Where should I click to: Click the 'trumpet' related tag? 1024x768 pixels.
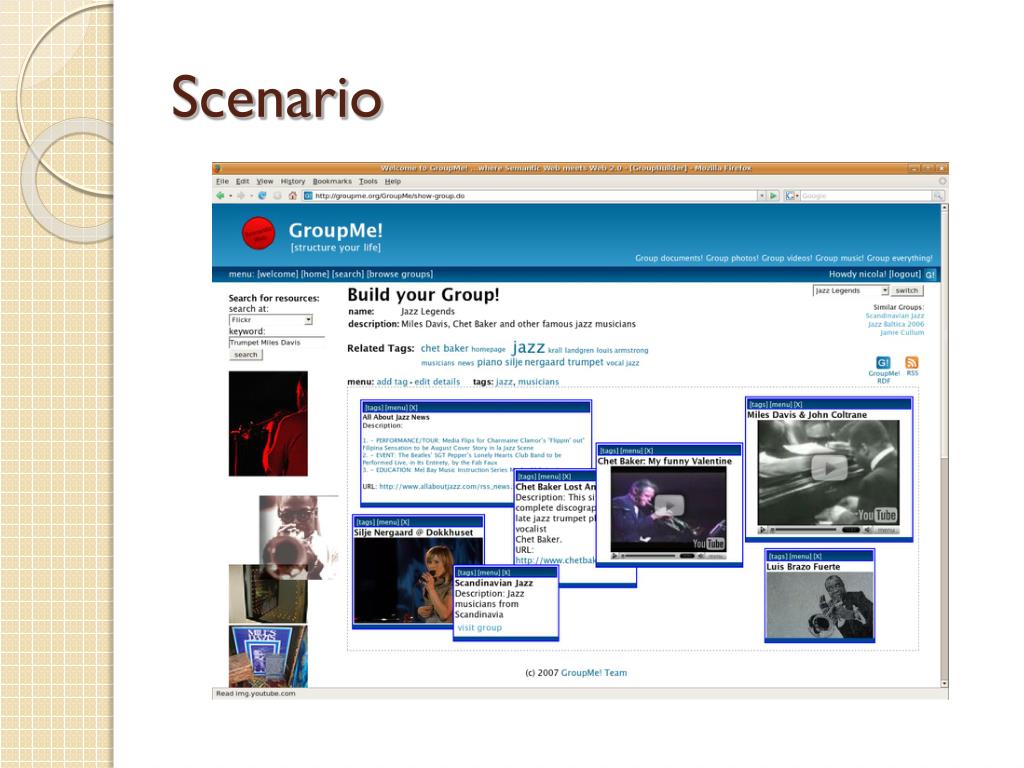[585, 362]
